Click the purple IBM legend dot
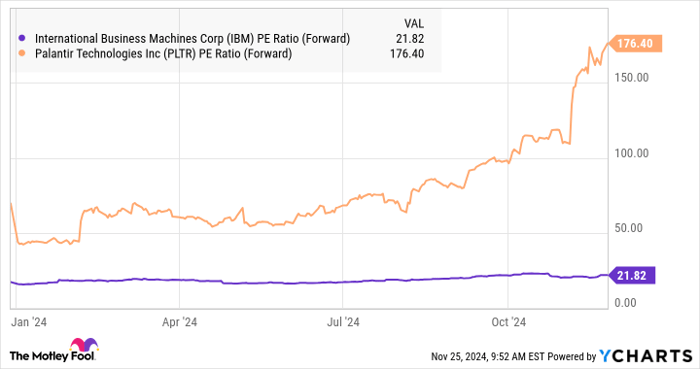The image size is (700, 369). pos(21,38)
